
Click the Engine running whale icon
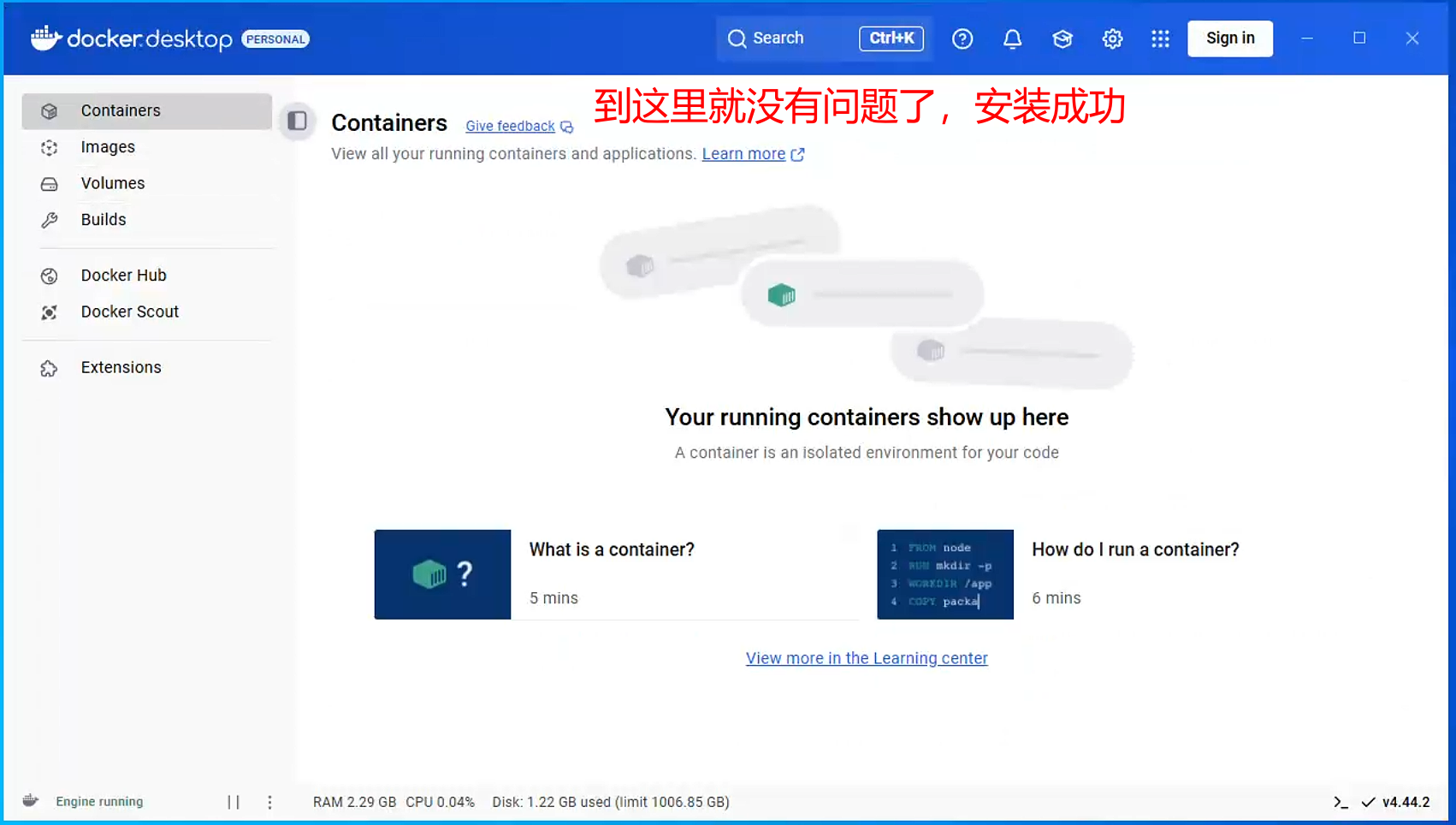point(31,801)
